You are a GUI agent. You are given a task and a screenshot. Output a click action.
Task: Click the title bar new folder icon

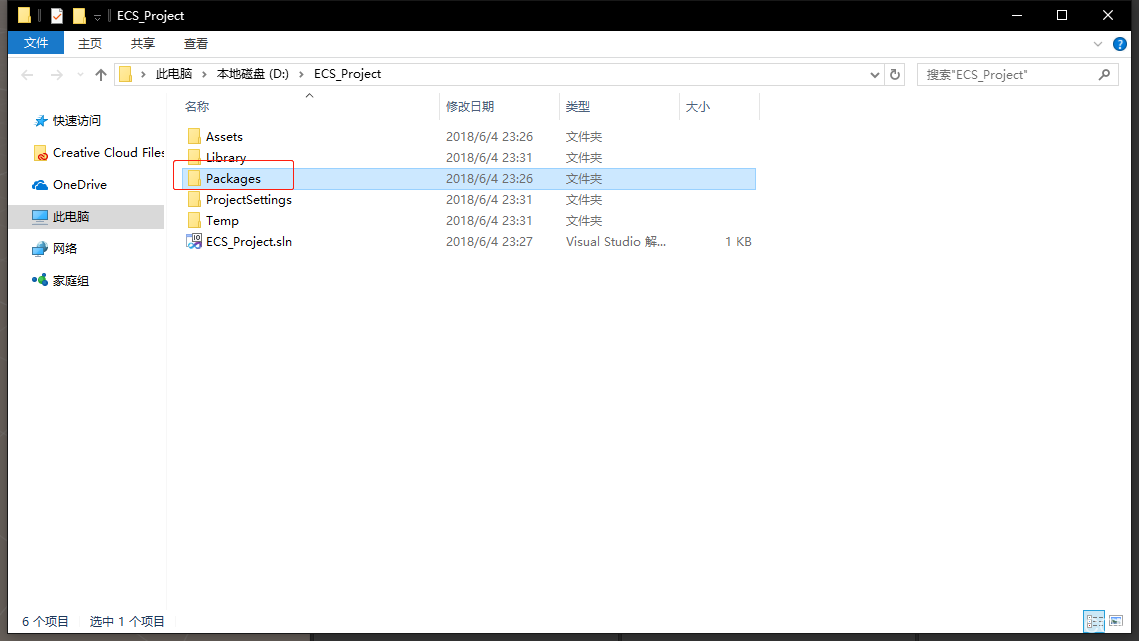pos(79,15)
